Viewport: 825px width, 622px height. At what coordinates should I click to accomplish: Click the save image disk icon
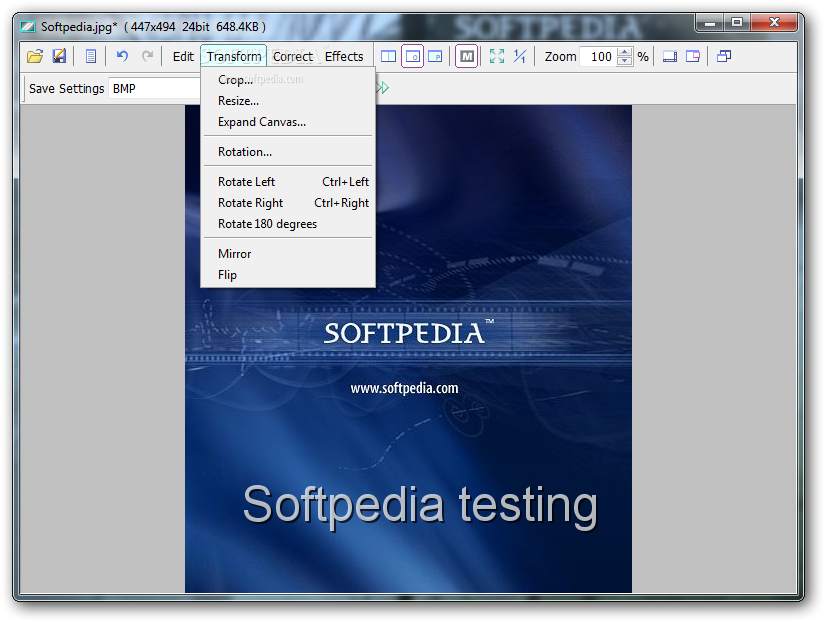point(59,56)
